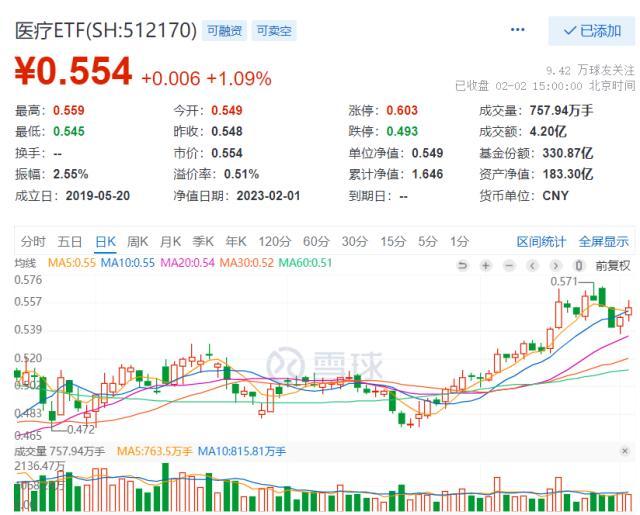Click the MA60:0.51 moving average label
The width and height of the screenshot is (640, 515).
pos(305,262)
